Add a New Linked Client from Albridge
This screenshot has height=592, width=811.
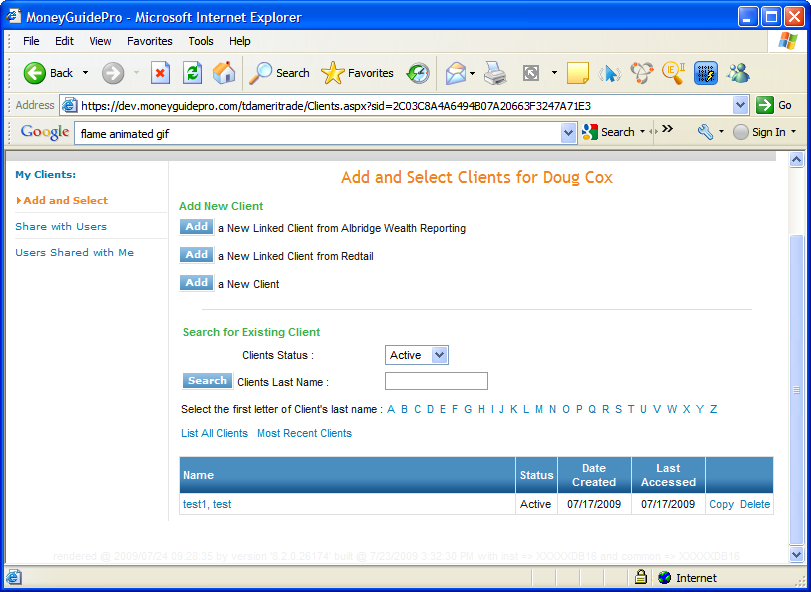(x=197, y=227)
